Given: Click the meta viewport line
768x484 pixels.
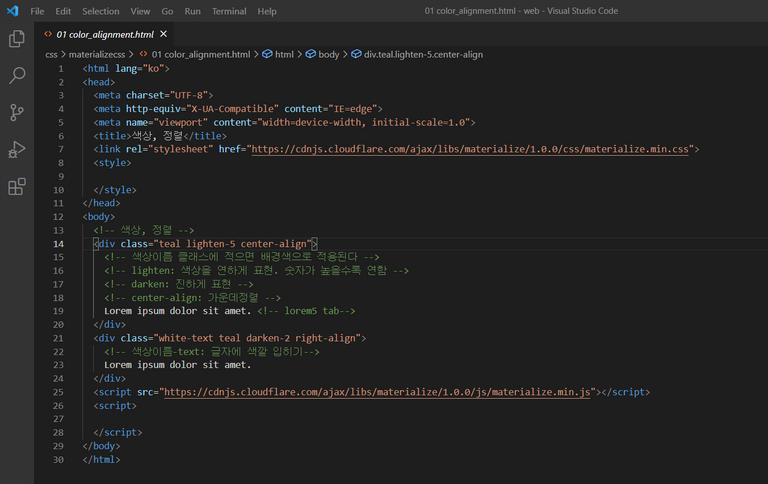Looking at the screenshot, I should coord(284,122).
